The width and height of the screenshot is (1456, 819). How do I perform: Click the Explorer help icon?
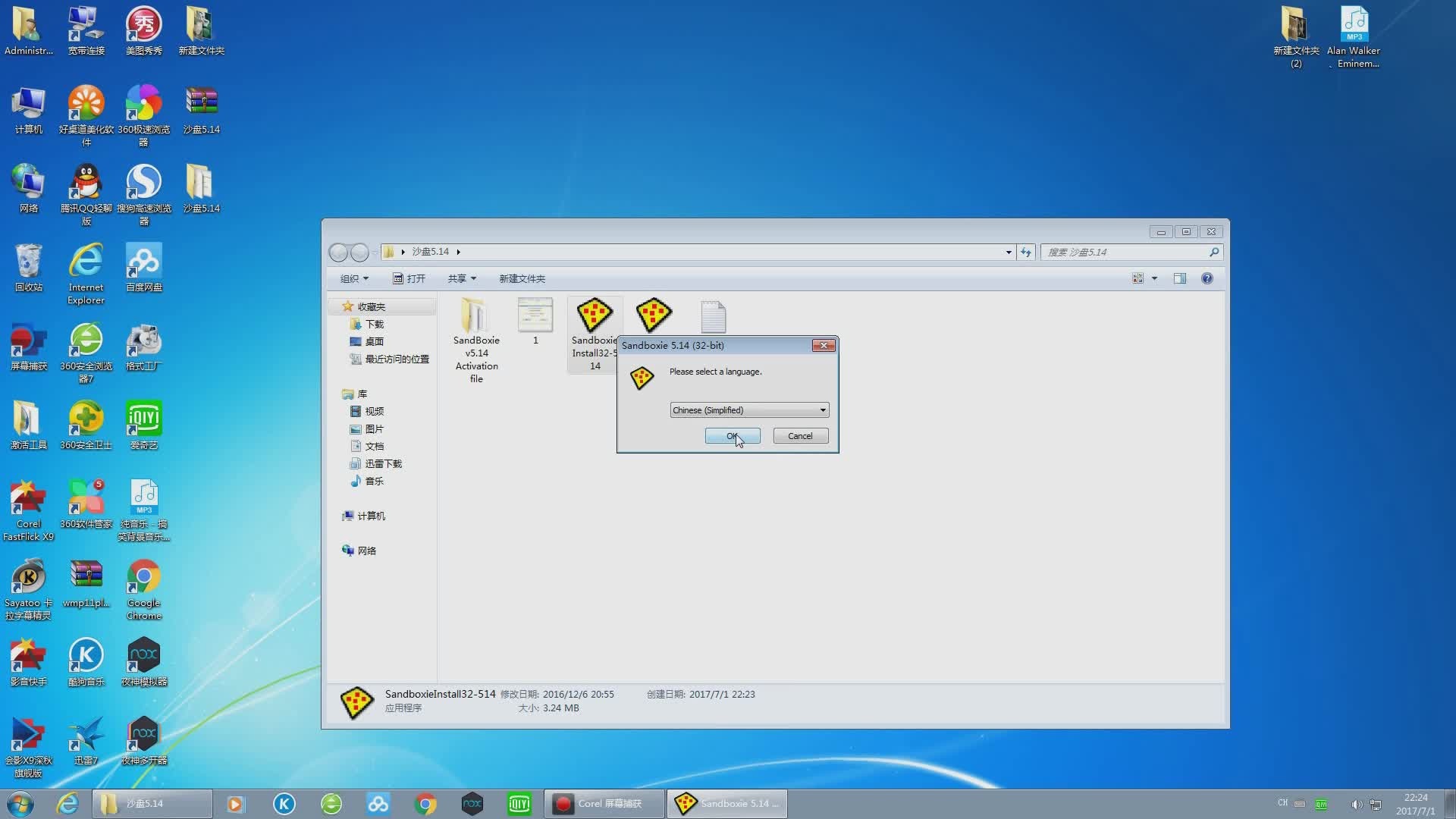tap(1207, 278)
